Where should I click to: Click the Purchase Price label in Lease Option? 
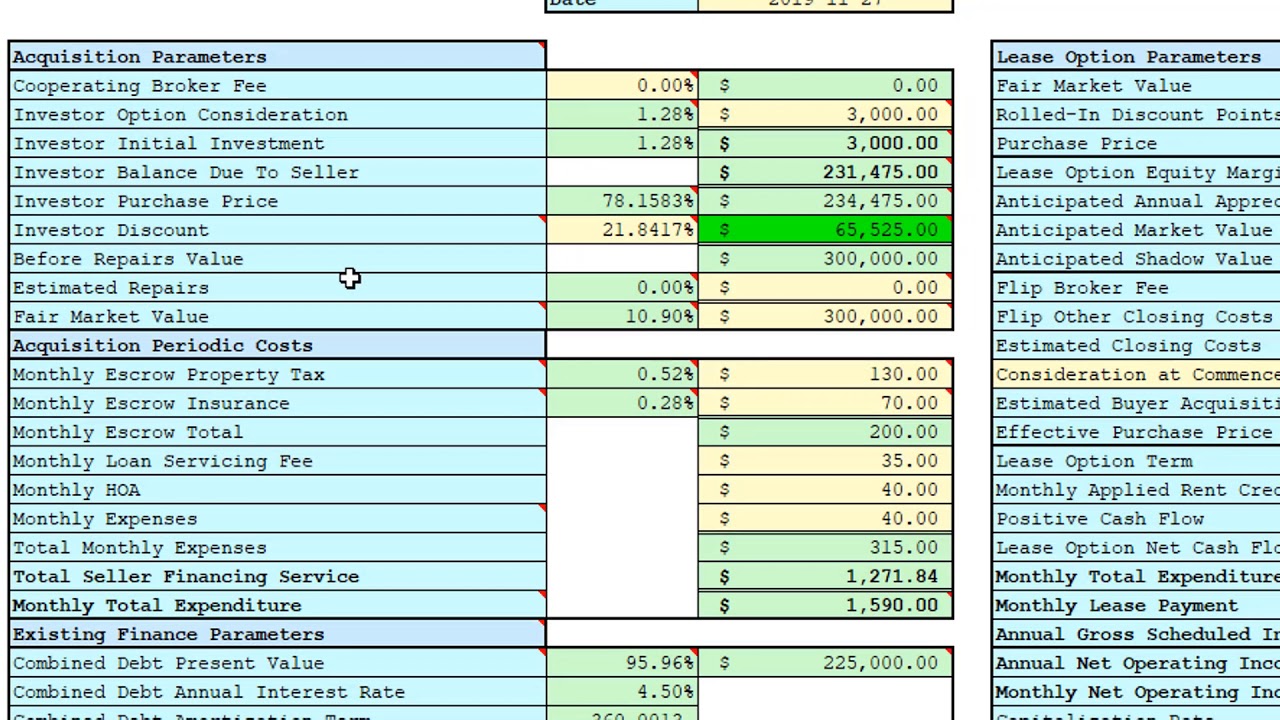tap(1076, 144)
